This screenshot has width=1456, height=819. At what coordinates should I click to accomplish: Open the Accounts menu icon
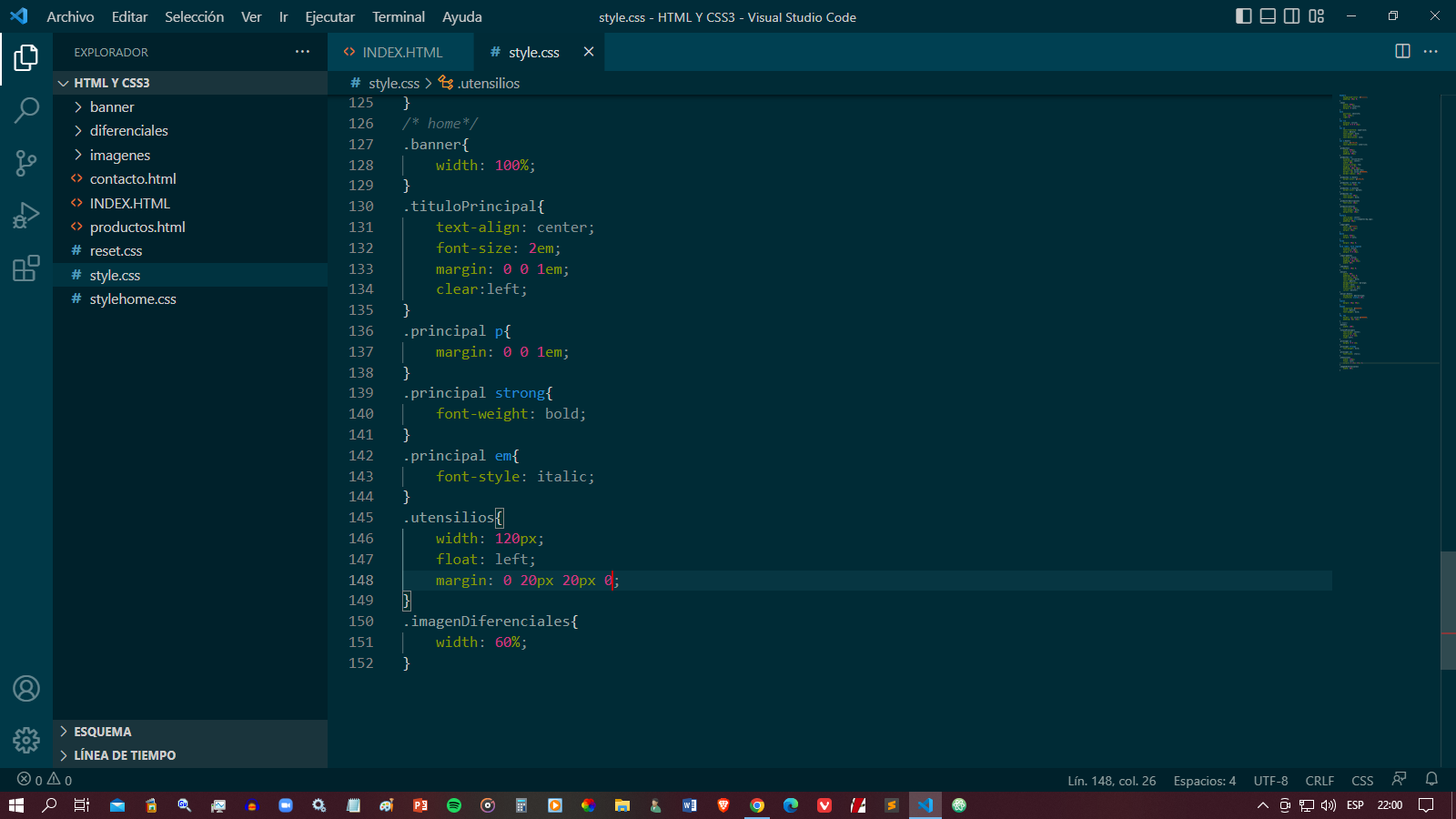click(x=26, y=689)
